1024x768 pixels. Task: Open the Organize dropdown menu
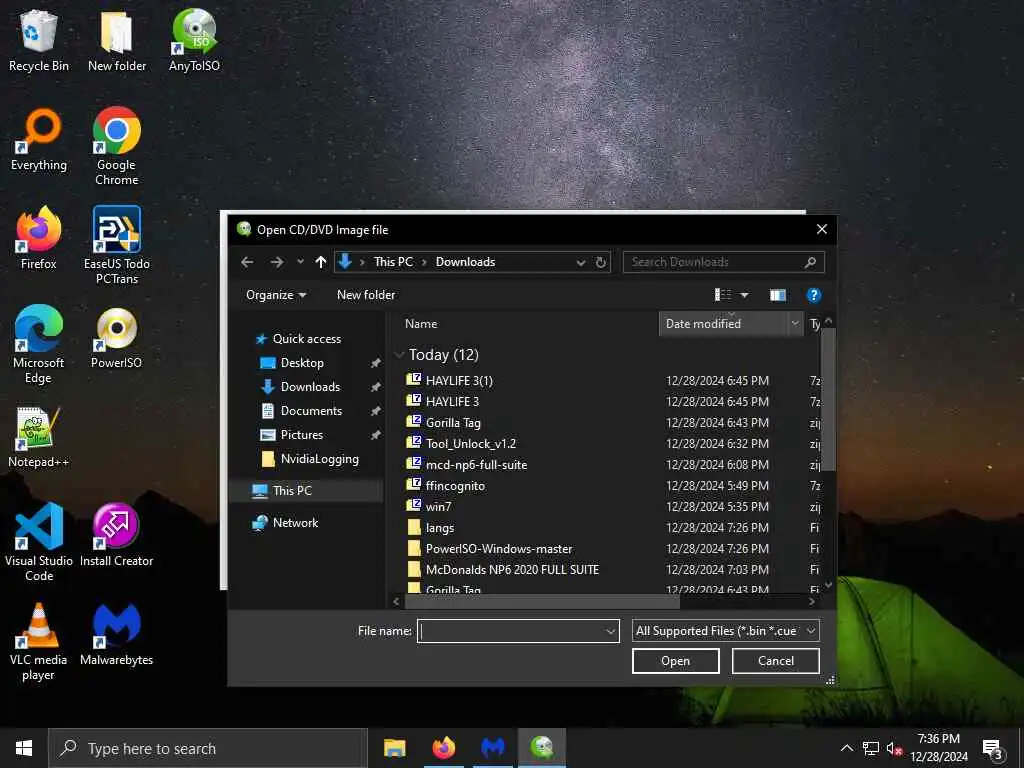276,295
